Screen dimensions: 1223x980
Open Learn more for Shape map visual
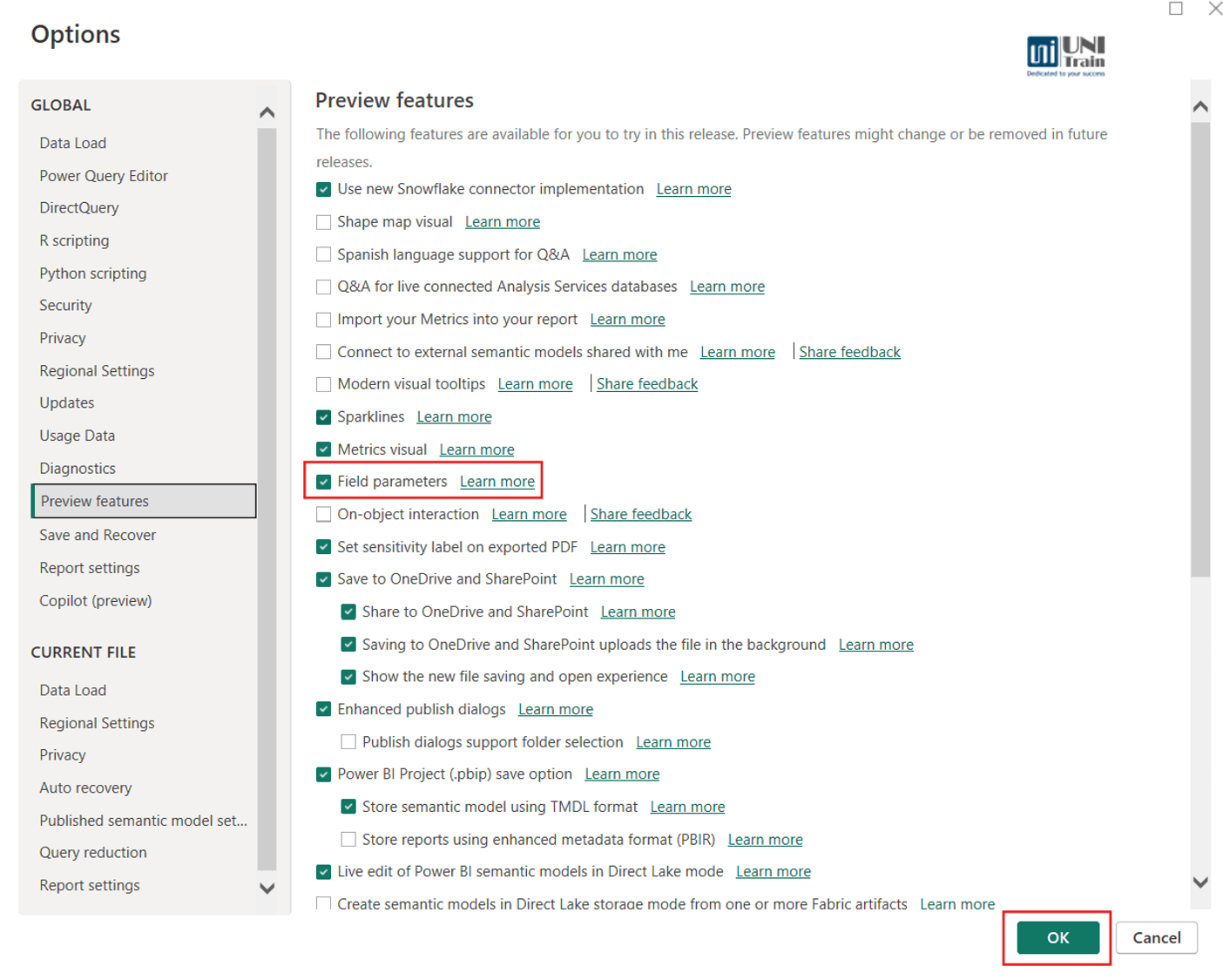pyautogui.click(x=503, y=222)
